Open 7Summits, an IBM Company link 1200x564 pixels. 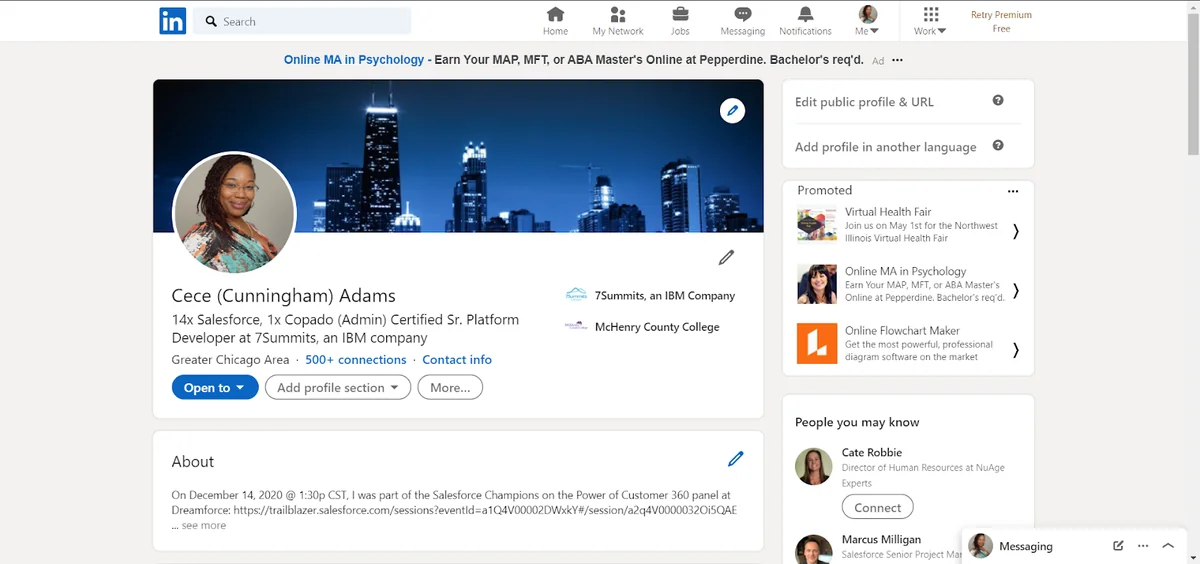click(x=650, y=296)
